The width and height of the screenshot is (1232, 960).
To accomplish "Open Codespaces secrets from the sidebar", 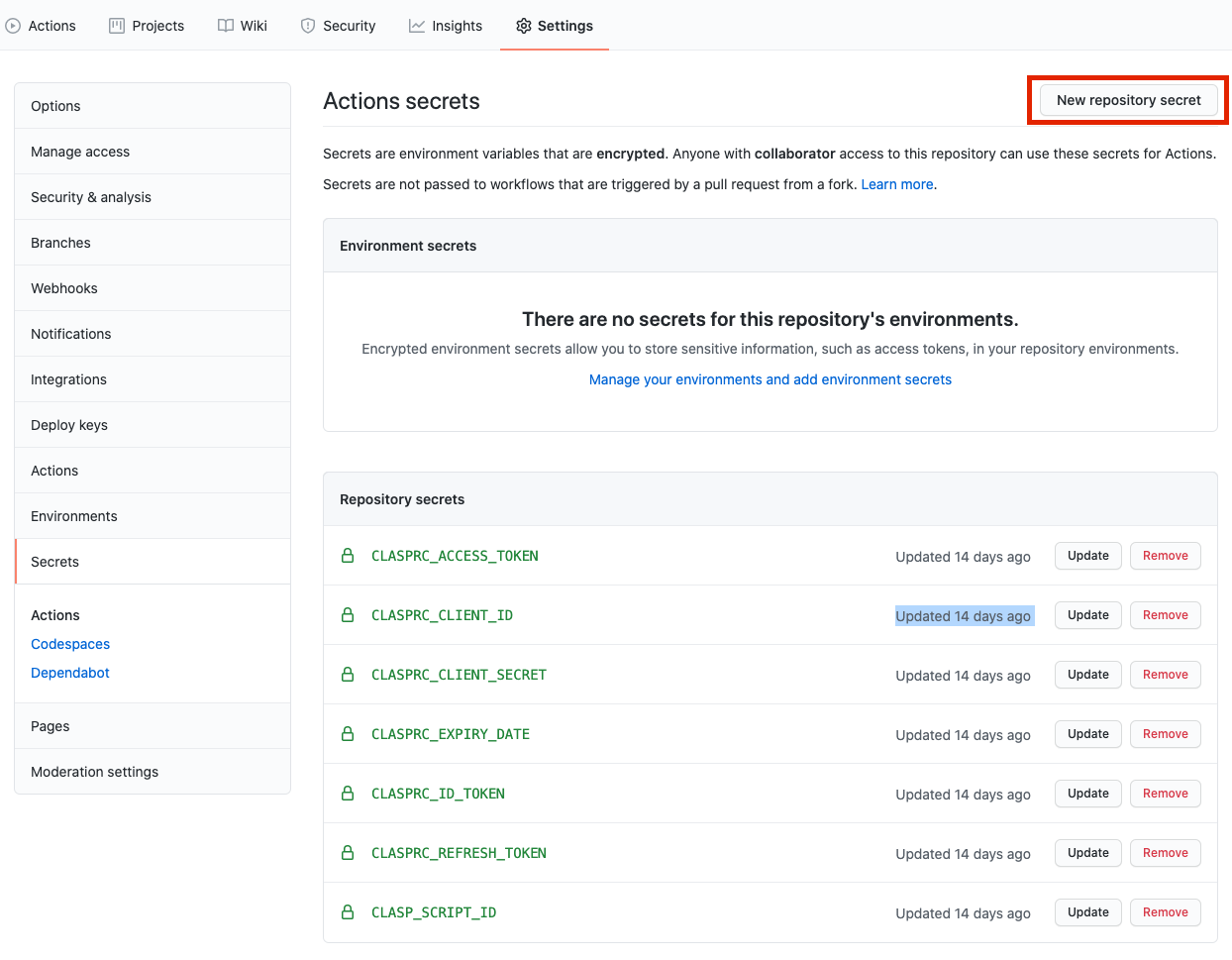I will 69,644.
